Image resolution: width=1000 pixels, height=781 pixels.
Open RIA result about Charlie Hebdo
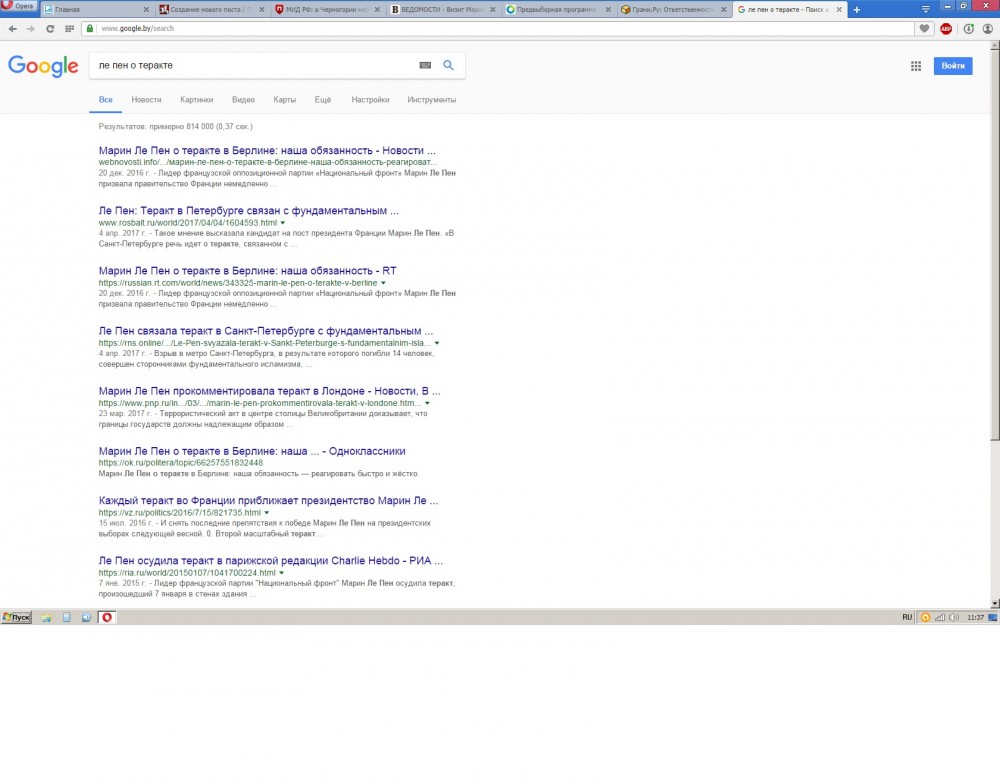[x=270, y=560]
